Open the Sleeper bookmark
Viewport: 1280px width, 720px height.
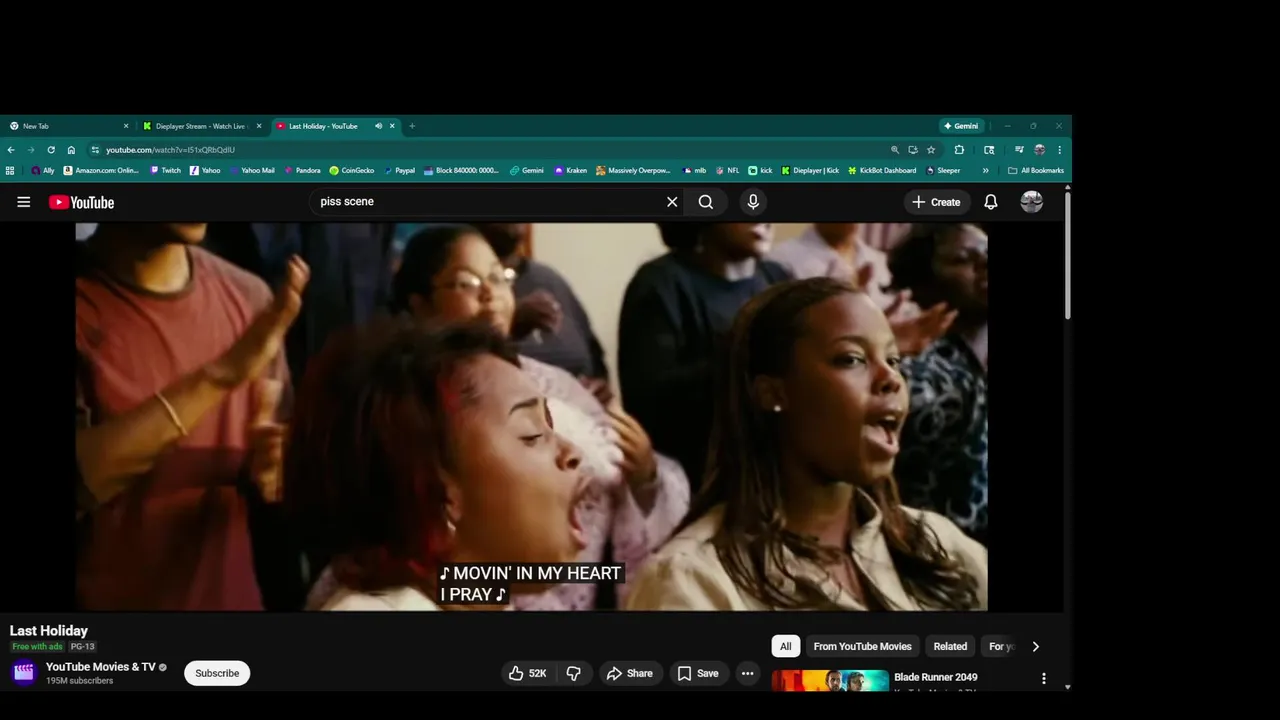coord(943,171)
